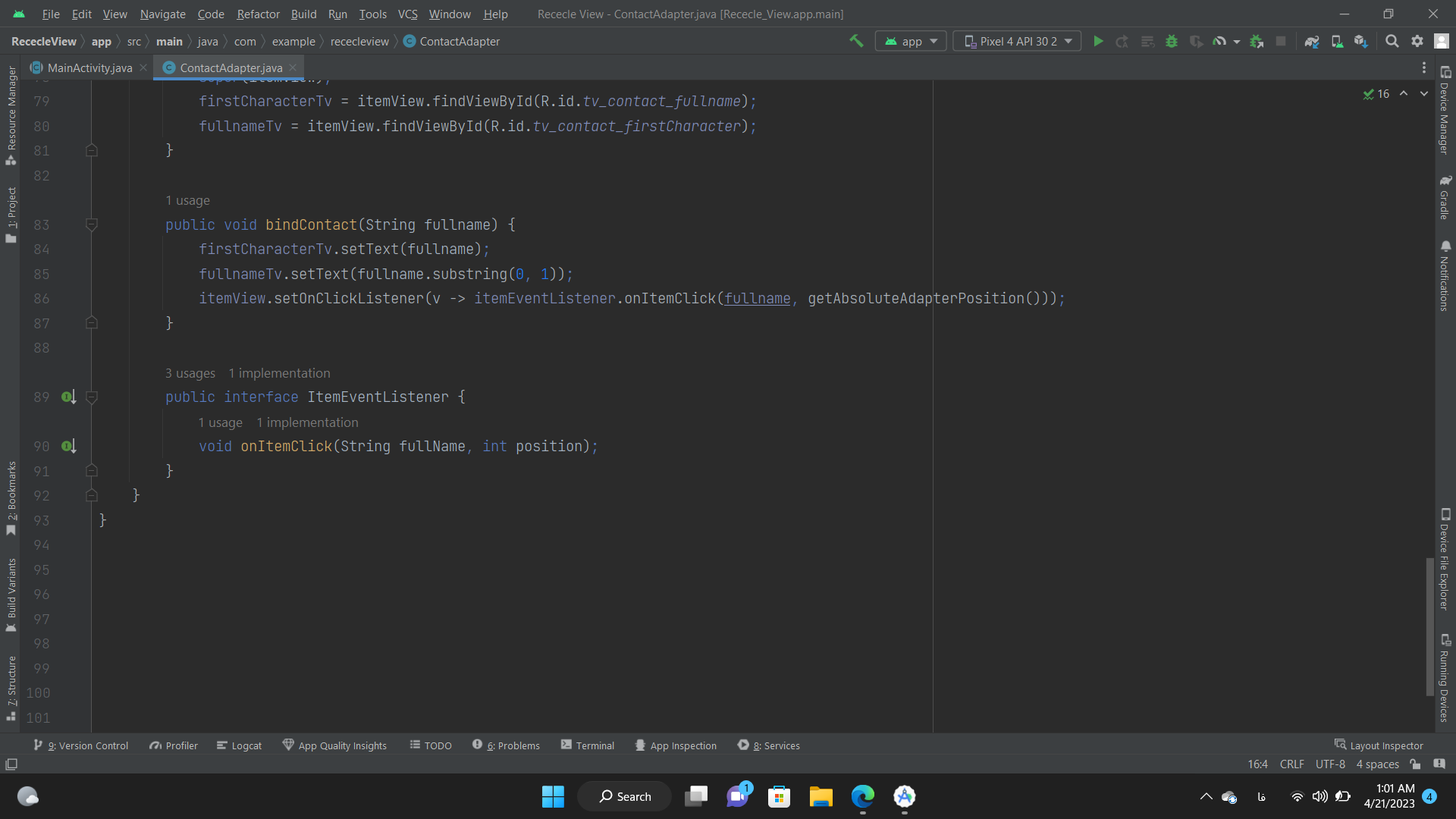Toggle the Running Devices tool window

pos(1445,678)
